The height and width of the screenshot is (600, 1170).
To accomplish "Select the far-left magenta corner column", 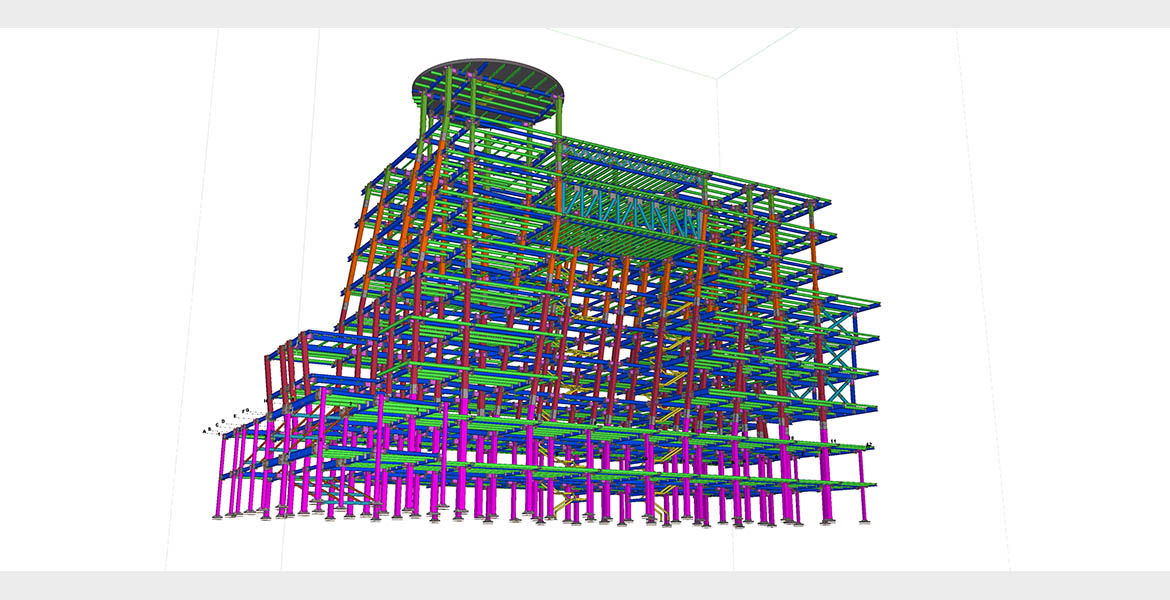I will click(x=222, y=478).
